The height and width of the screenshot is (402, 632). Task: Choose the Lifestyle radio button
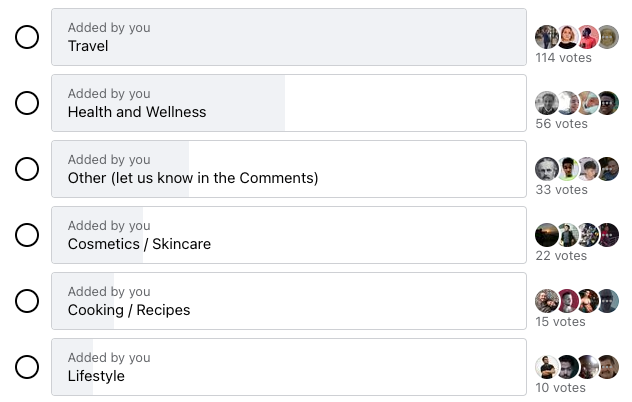(27, 367)
